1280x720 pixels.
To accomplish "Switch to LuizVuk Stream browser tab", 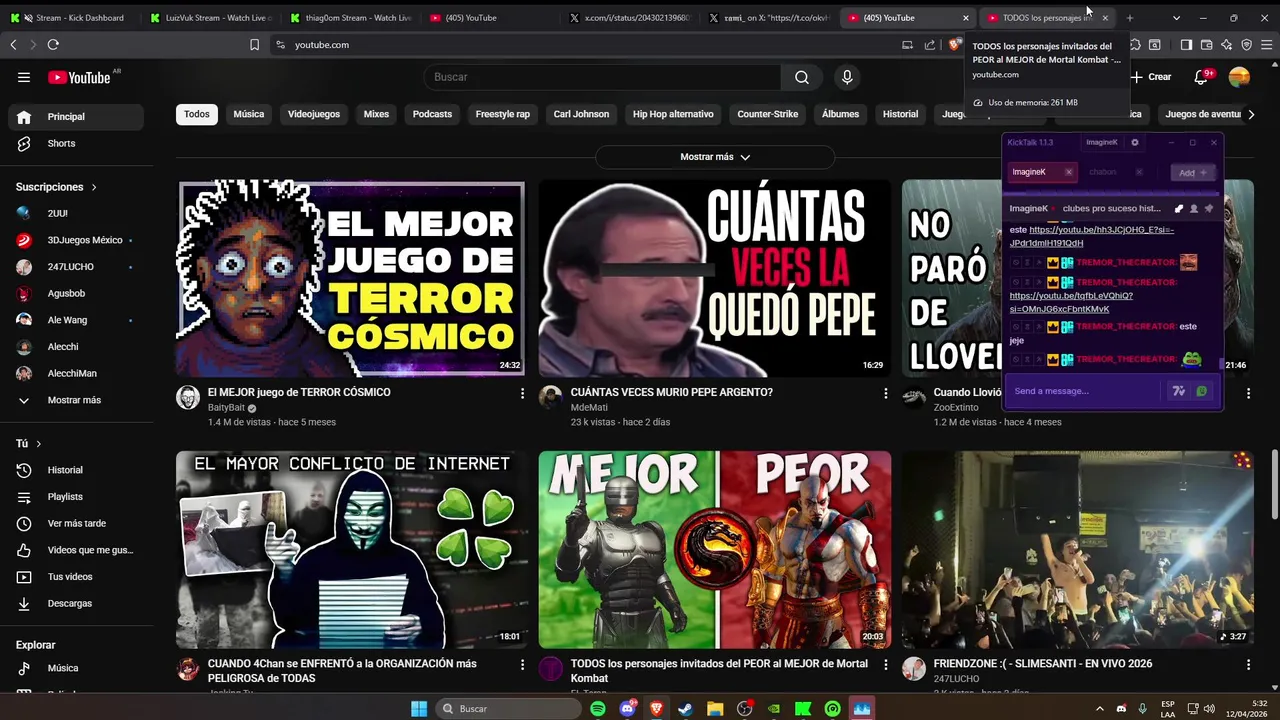I will pyautogui.click(x=210, y=18).
